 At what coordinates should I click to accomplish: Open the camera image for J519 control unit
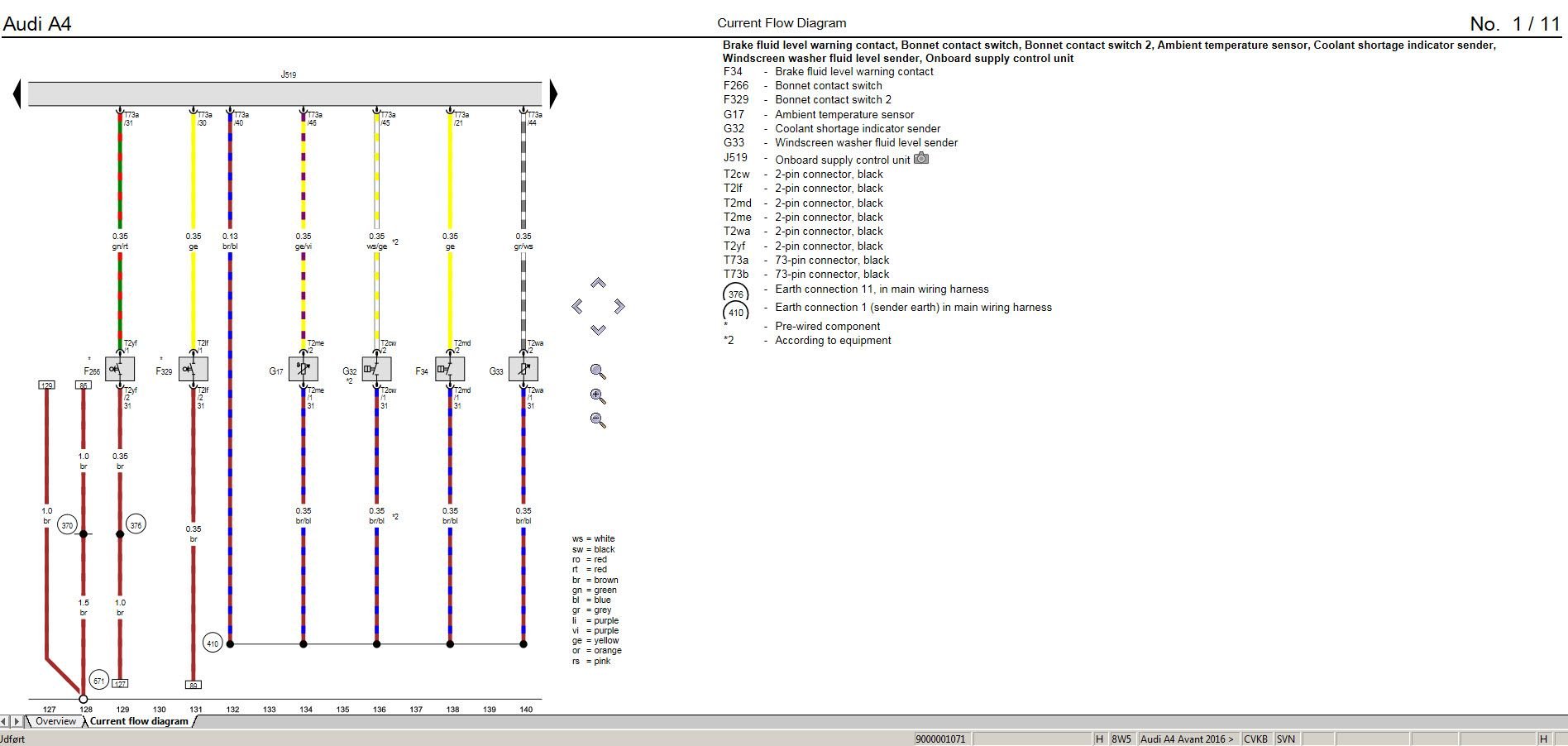(922, 159)
